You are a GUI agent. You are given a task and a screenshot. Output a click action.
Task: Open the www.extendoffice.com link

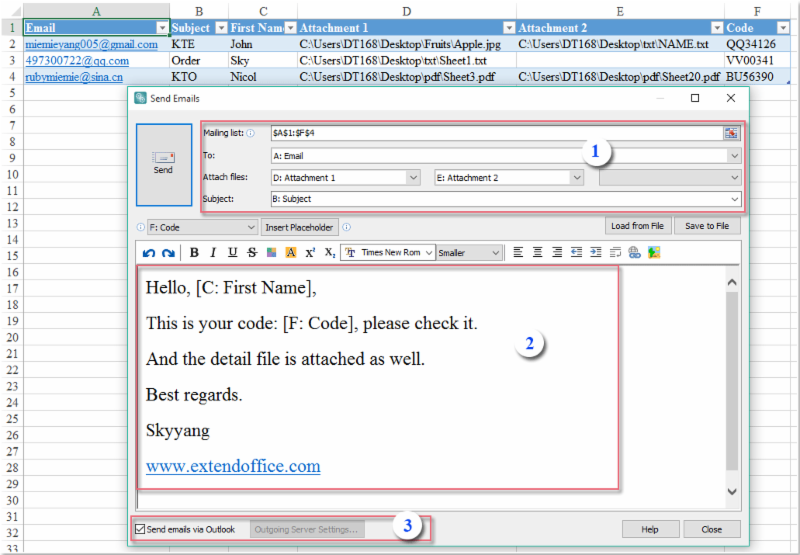tap(233, 466)
